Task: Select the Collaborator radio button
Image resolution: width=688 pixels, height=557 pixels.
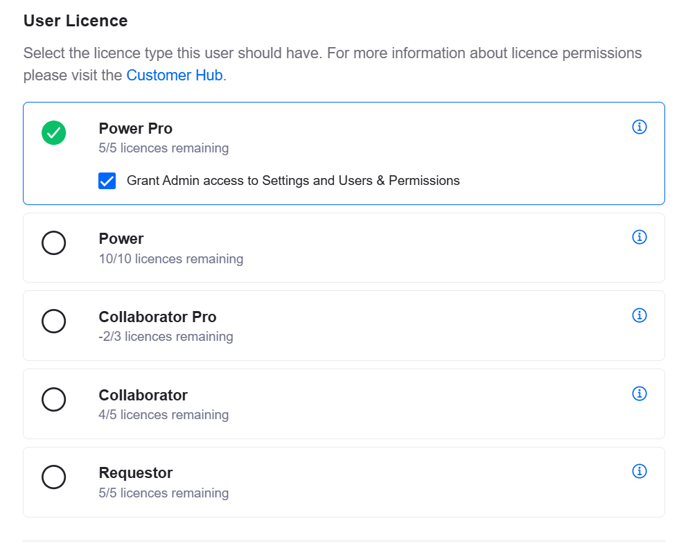Action: pos(54,399)
